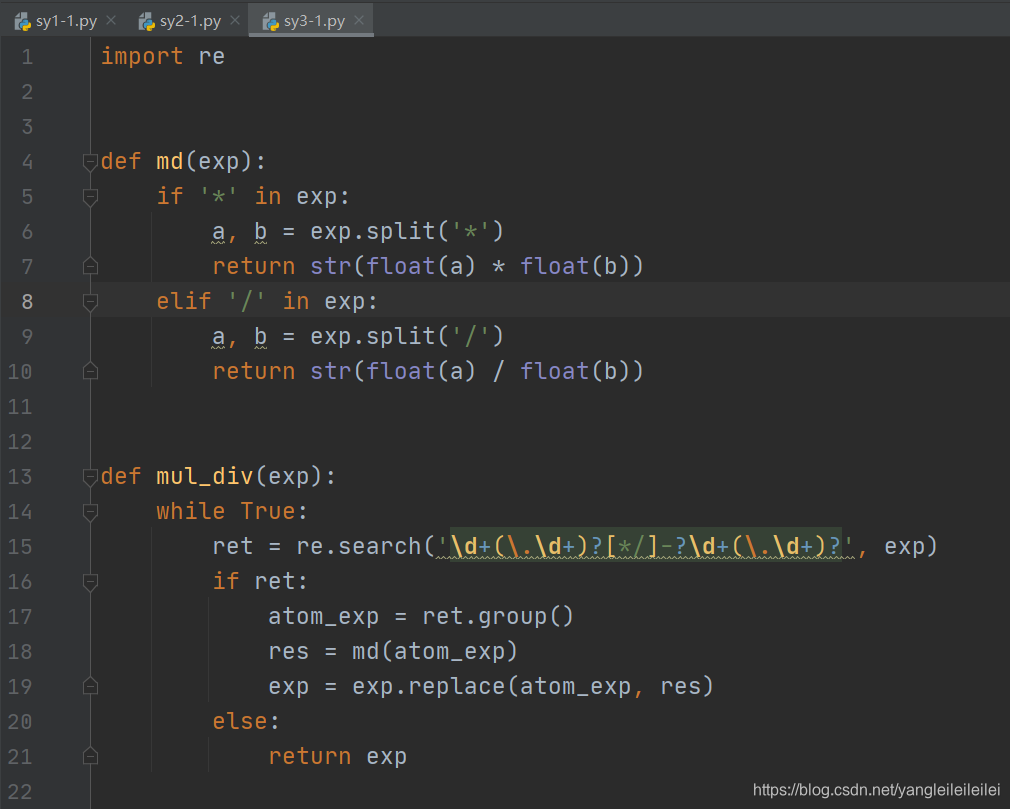Viewport: 1010px width, 809px height.
Task: Click "elif '/' in exp:" on line 8
Action: [267, 301]
